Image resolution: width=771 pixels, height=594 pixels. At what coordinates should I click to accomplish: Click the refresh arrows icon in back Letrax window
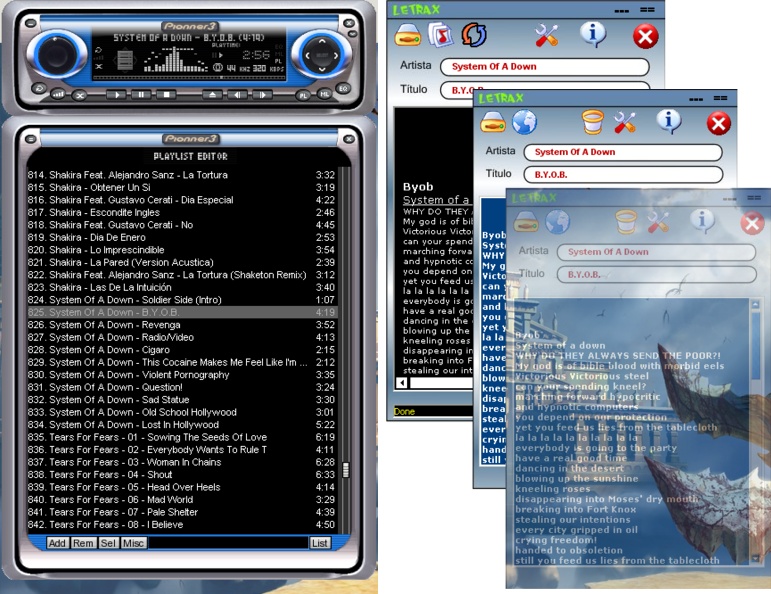tap(474, 36)
